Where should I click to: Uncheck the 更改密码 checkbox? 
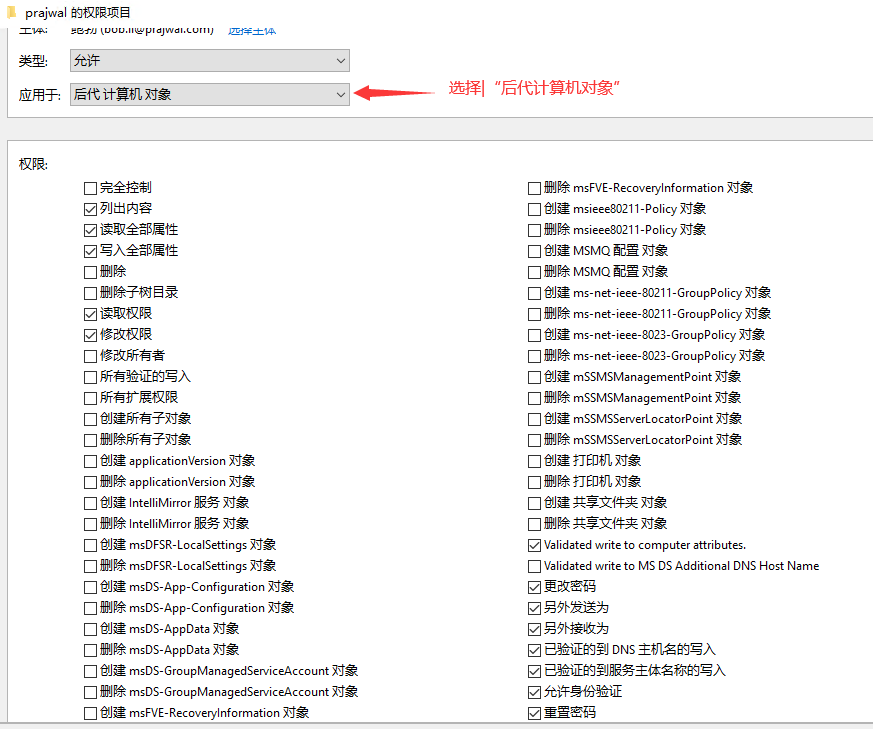click(x=534, y=588)
